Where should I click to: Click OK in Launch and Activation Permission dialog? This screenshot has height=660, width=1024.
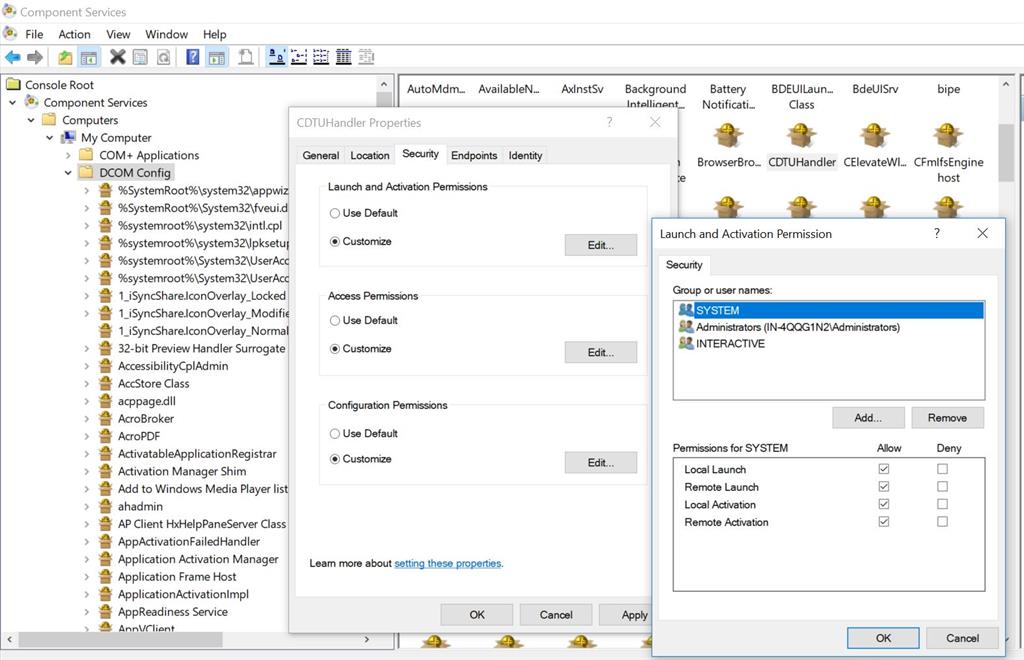point(883,638)
